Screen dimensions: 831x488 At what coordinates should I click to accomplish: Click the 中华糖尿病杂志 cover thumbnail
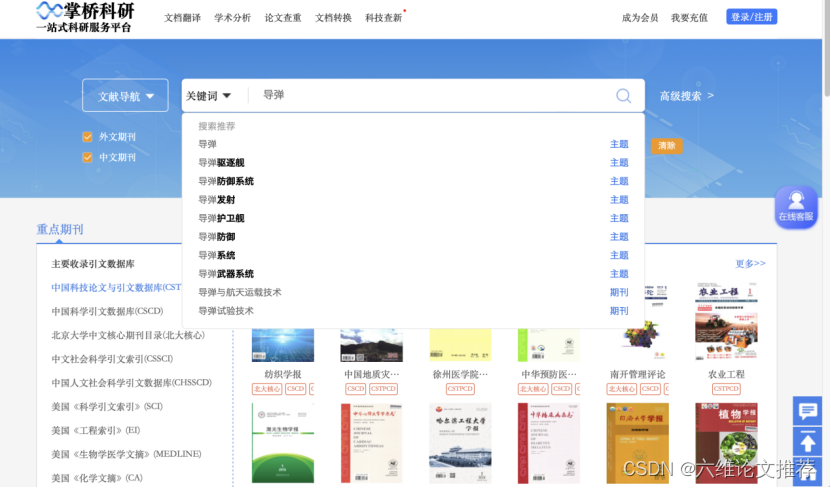point(549,443)
